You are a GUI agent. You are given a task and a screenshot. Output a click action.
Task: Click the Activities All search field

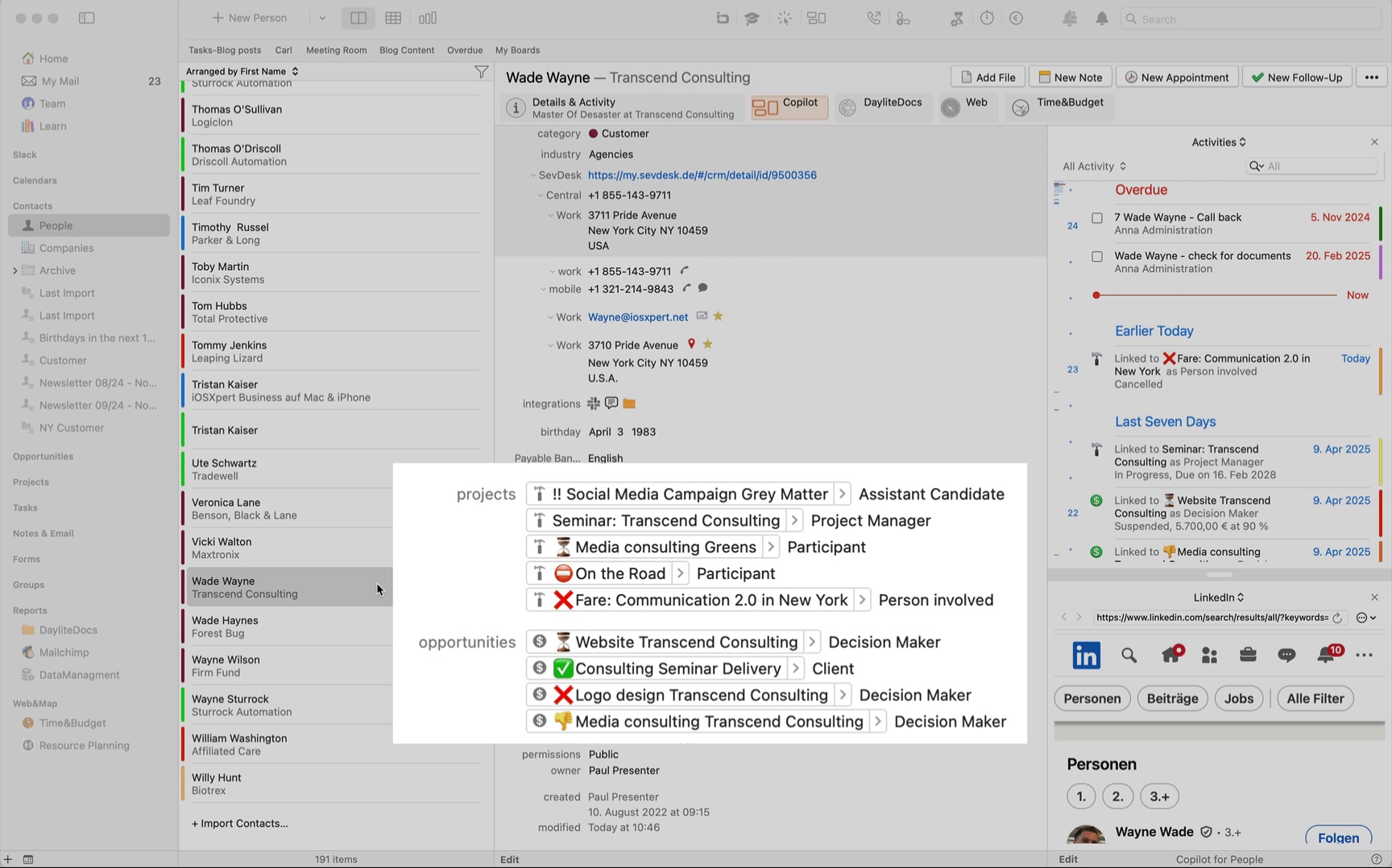(1311, 166)
